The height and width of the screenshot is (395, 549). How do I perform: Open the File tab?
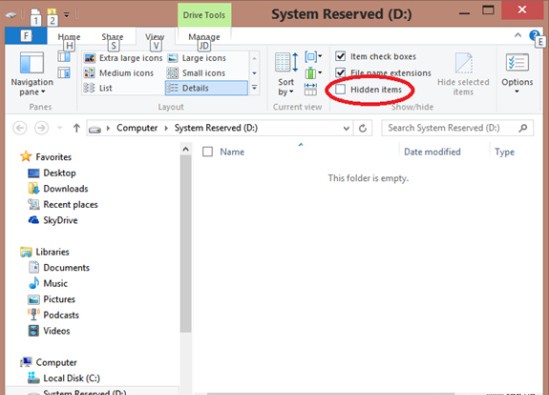pos(26,36)
